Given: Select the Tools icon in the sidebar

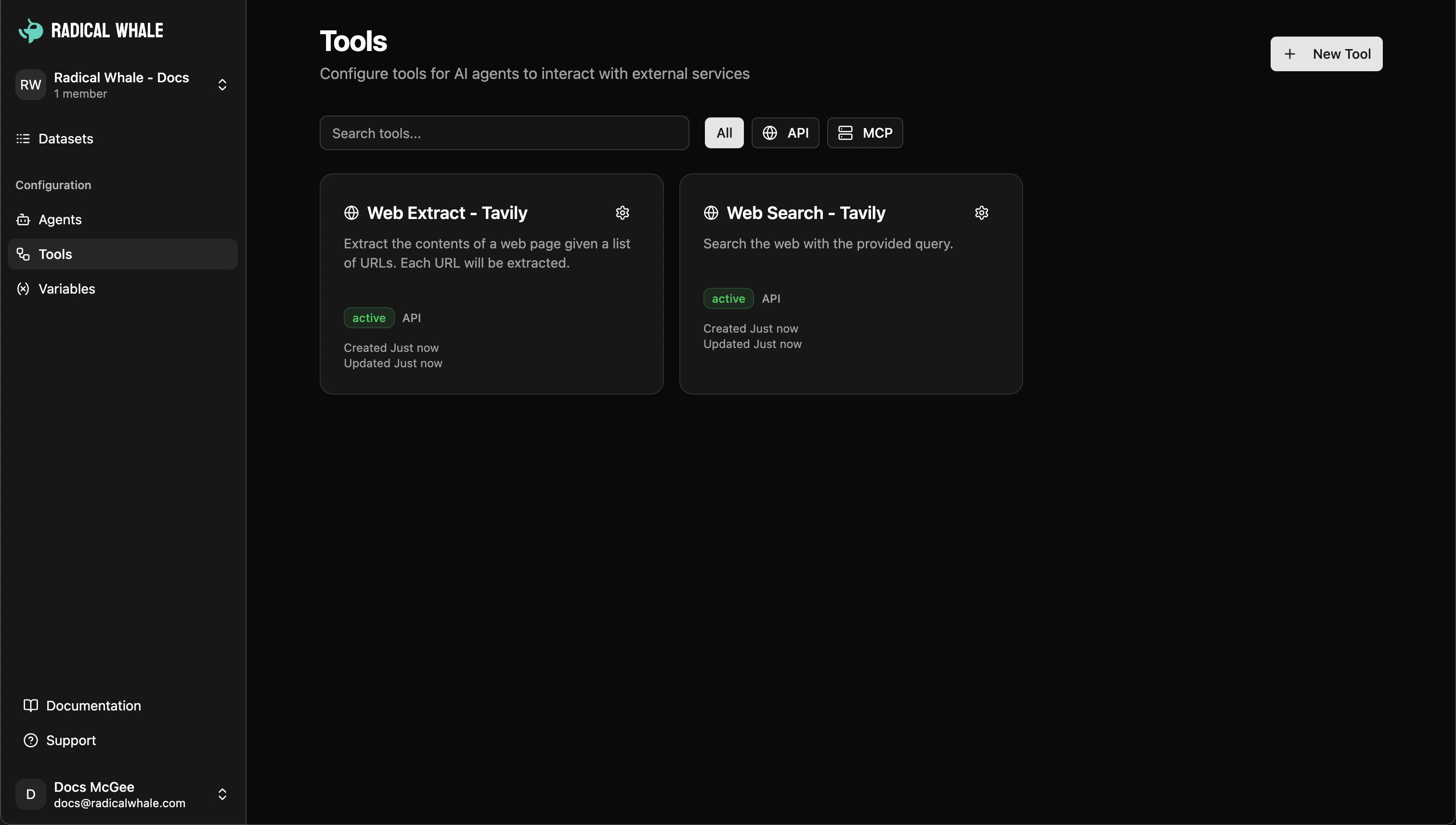Looking at the screenshot, I should point(23,254).
